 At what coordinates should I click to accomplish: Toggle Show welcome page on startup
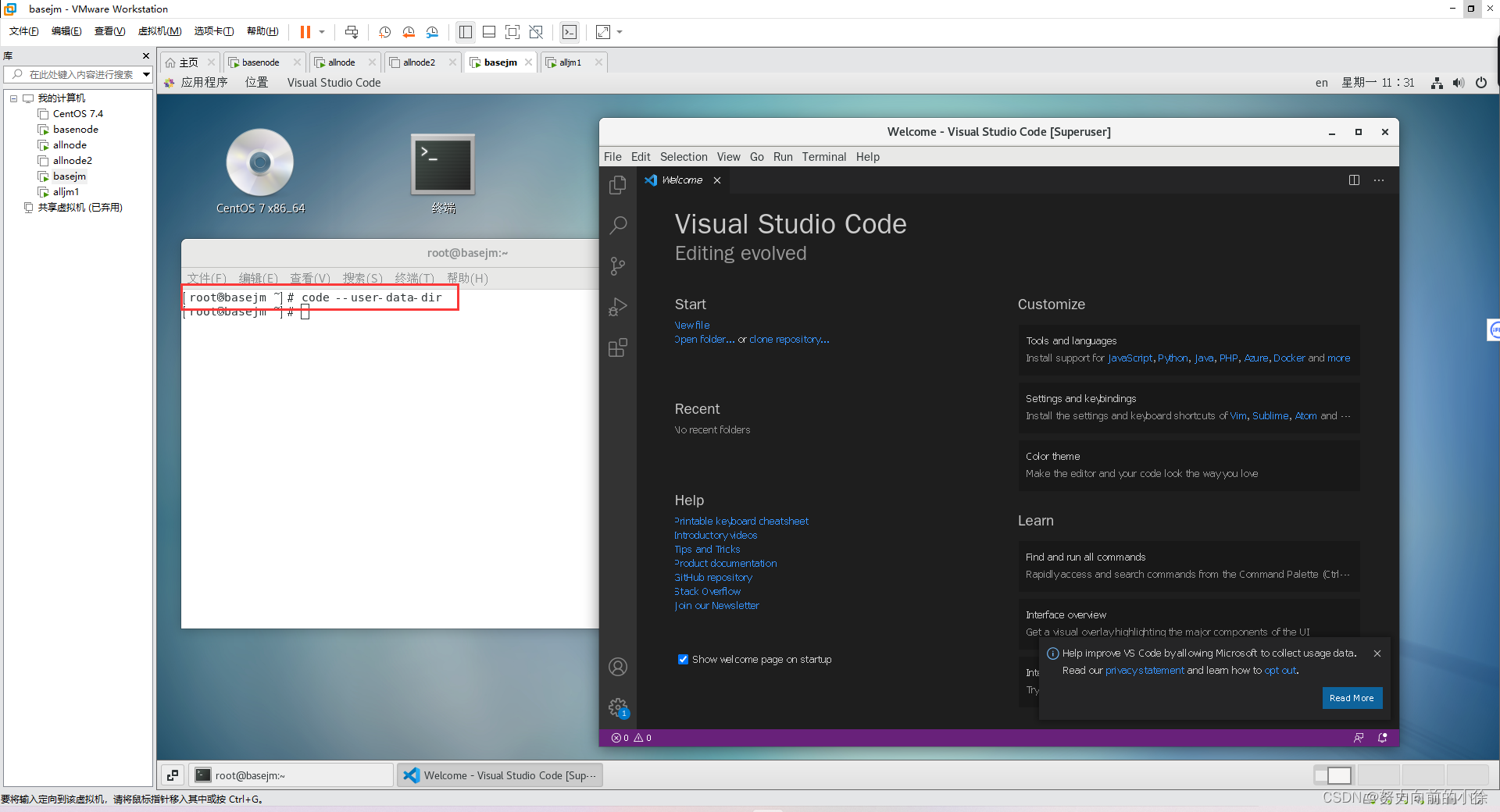[683, 660]
